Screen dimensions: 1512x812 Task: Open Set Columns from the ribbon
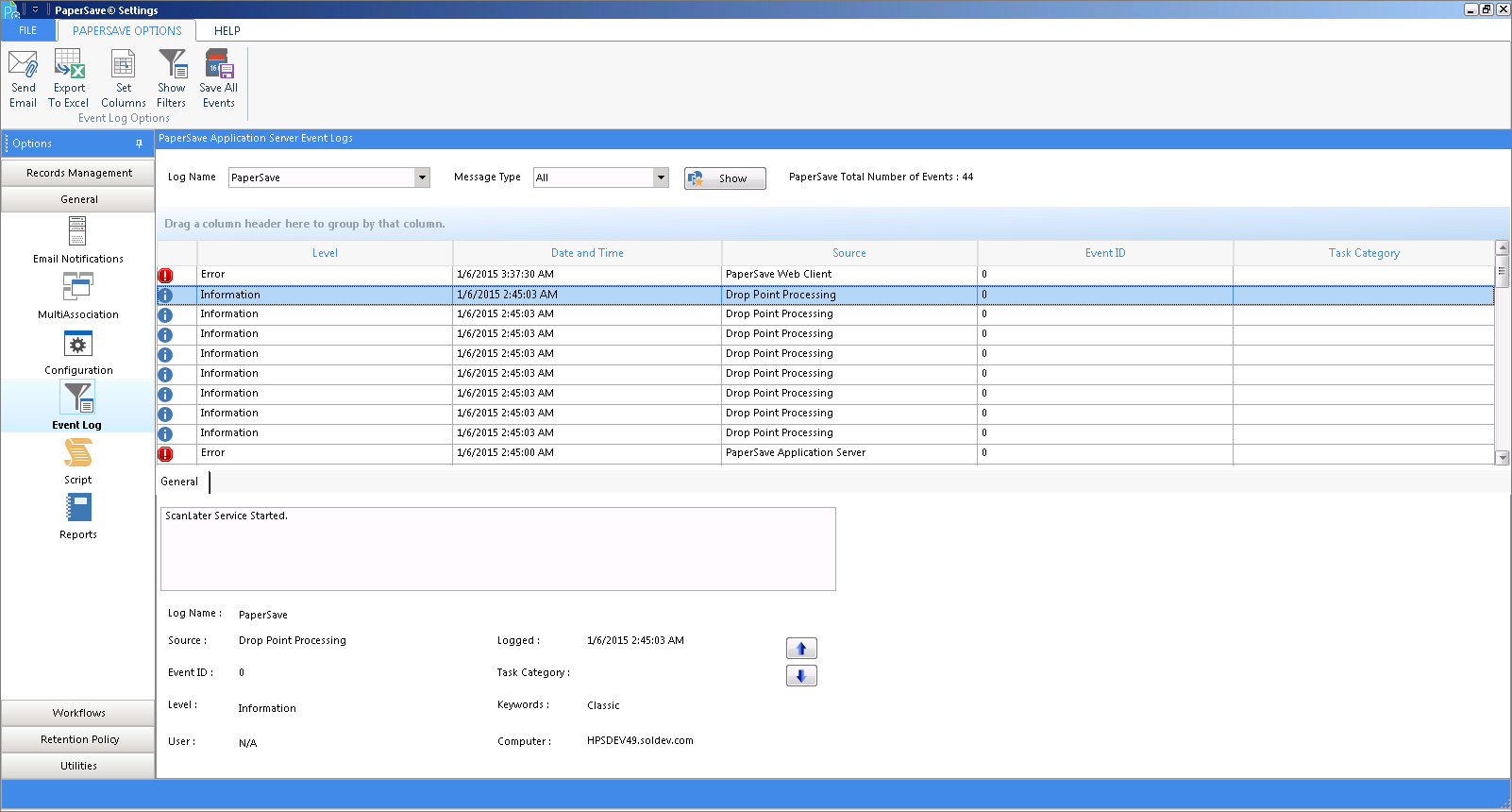(x=124, y=79)
